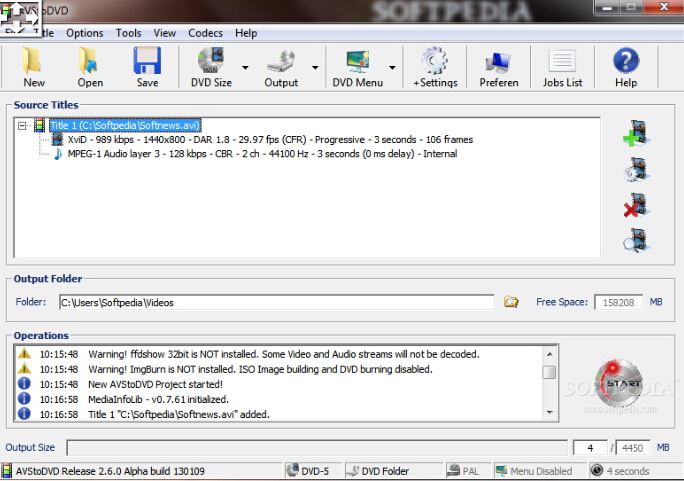Expand the DVD Menu dropdown arrow
The image size is (684, 481).
coord(392,68)
